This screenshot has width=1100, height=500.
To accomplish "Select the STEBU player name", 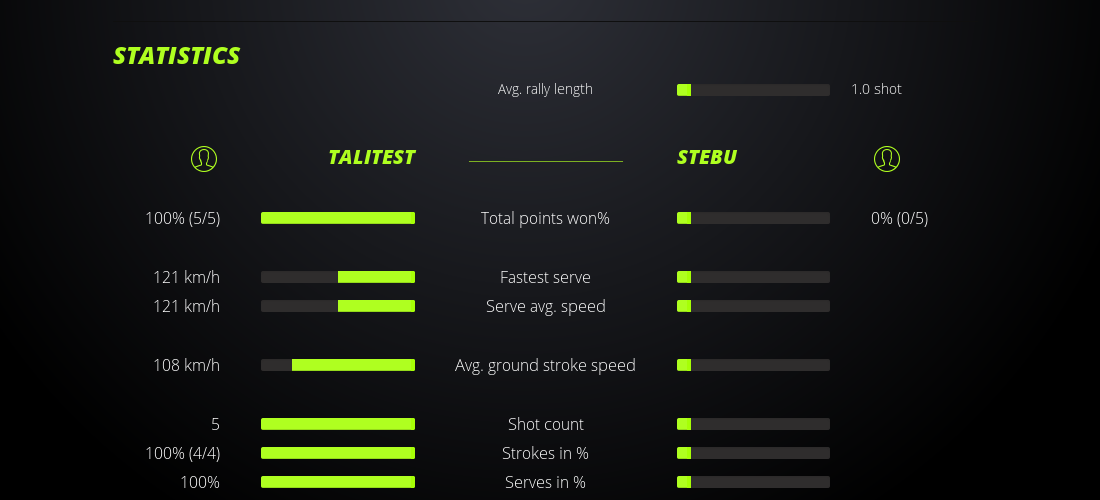I will click(707, 157).
